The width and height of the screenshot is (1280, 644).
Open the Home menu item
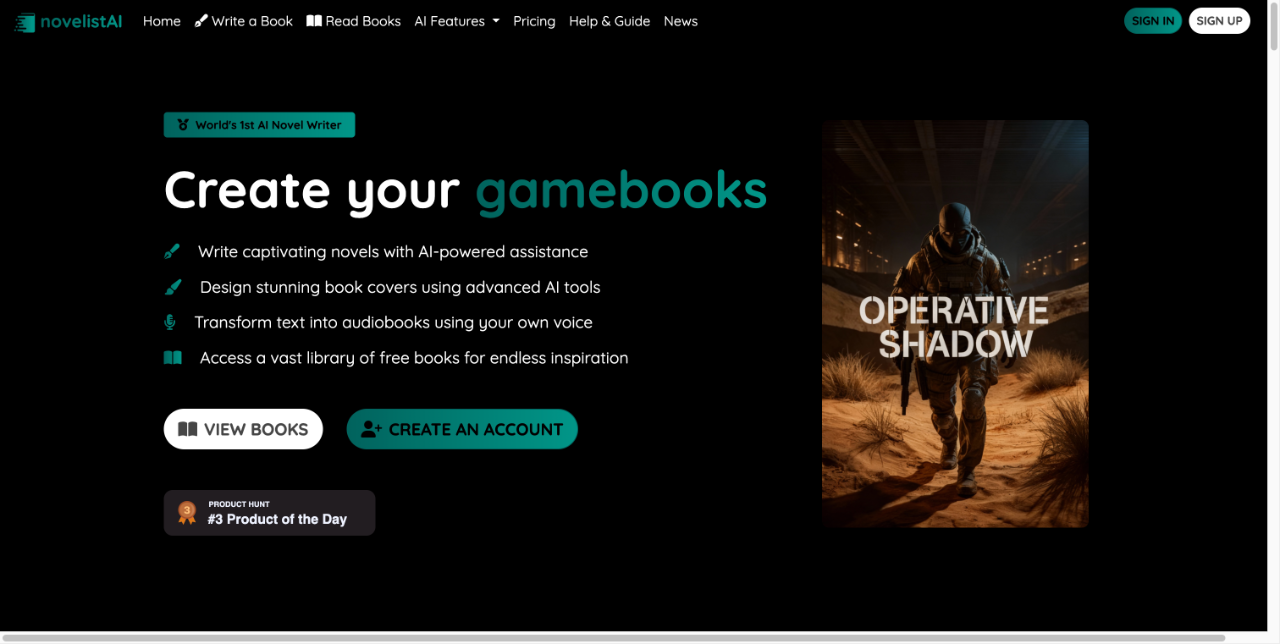click(x=162, y=21)
